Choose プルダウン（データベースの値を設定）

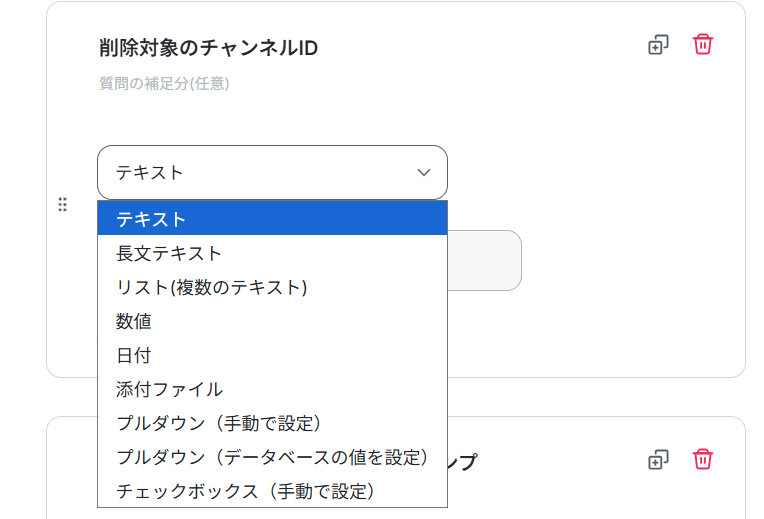point(272,457)
